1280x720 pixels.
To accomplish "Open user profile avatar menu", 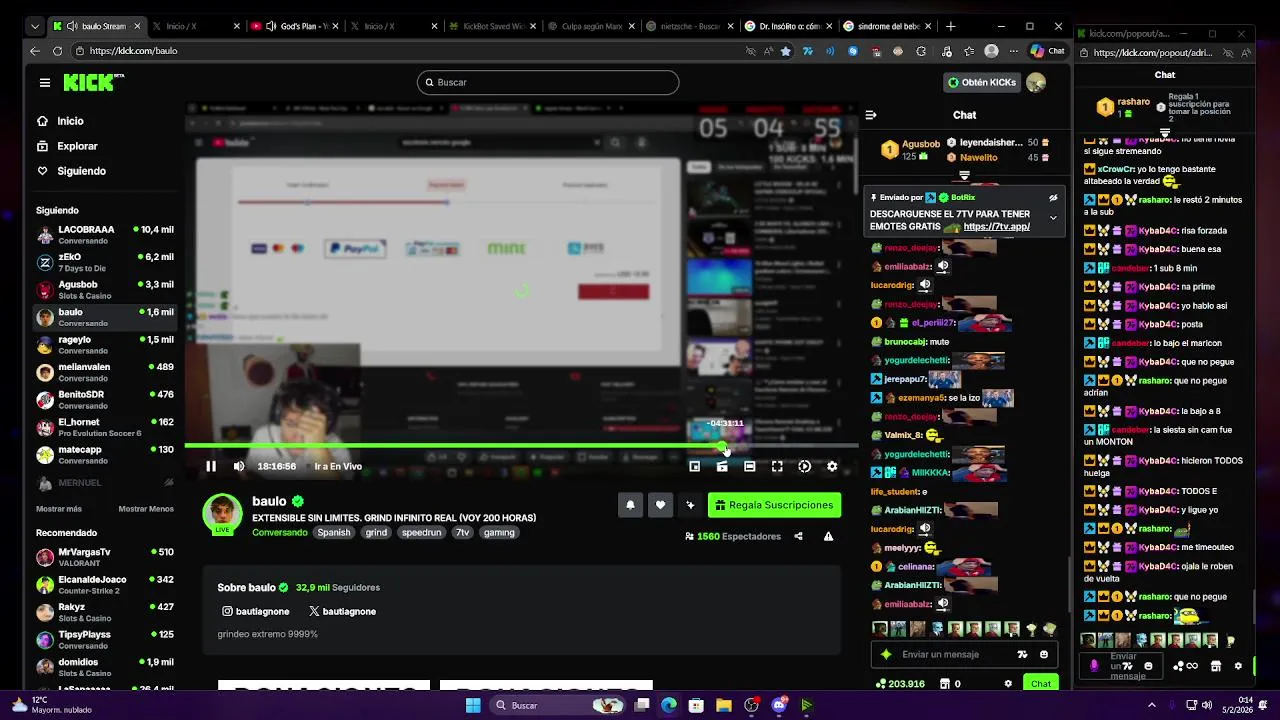I will 1036,82.
